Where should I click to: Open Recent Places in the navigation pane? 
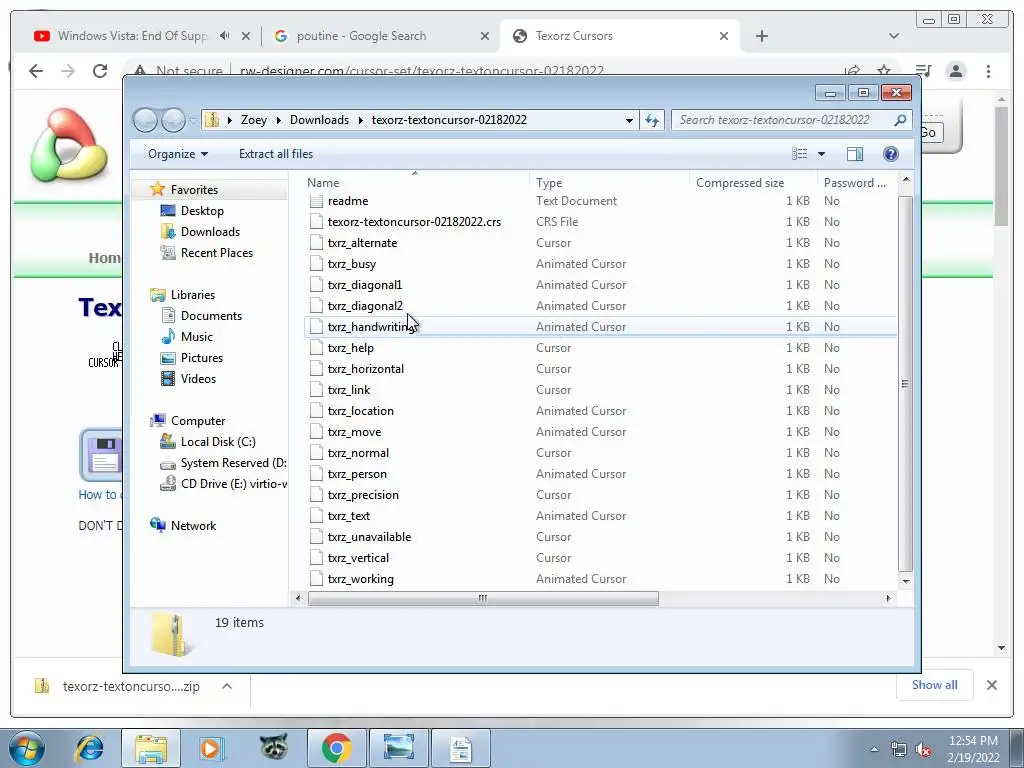click(216, 253)
